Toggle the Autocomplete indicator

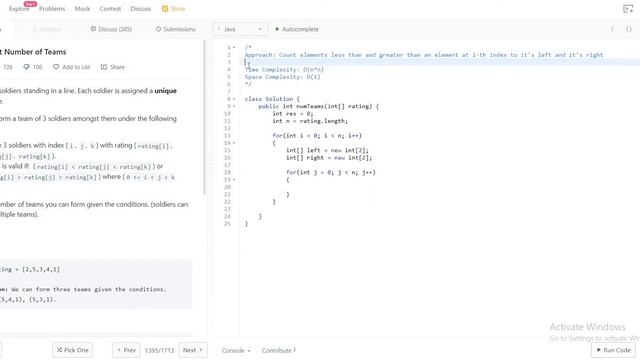tap(297, 29)
